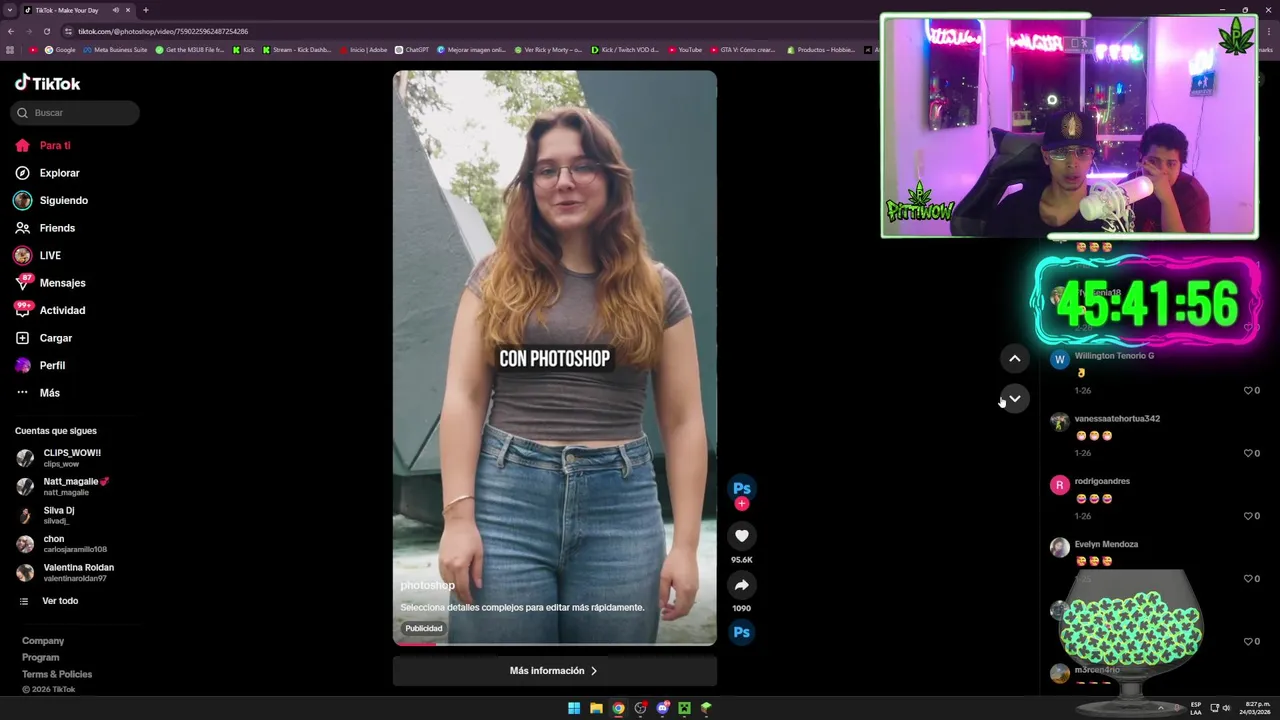Open the Stream - Kick Dashboard bookmark
The image size is (1280, 720).
coord(297,49)
